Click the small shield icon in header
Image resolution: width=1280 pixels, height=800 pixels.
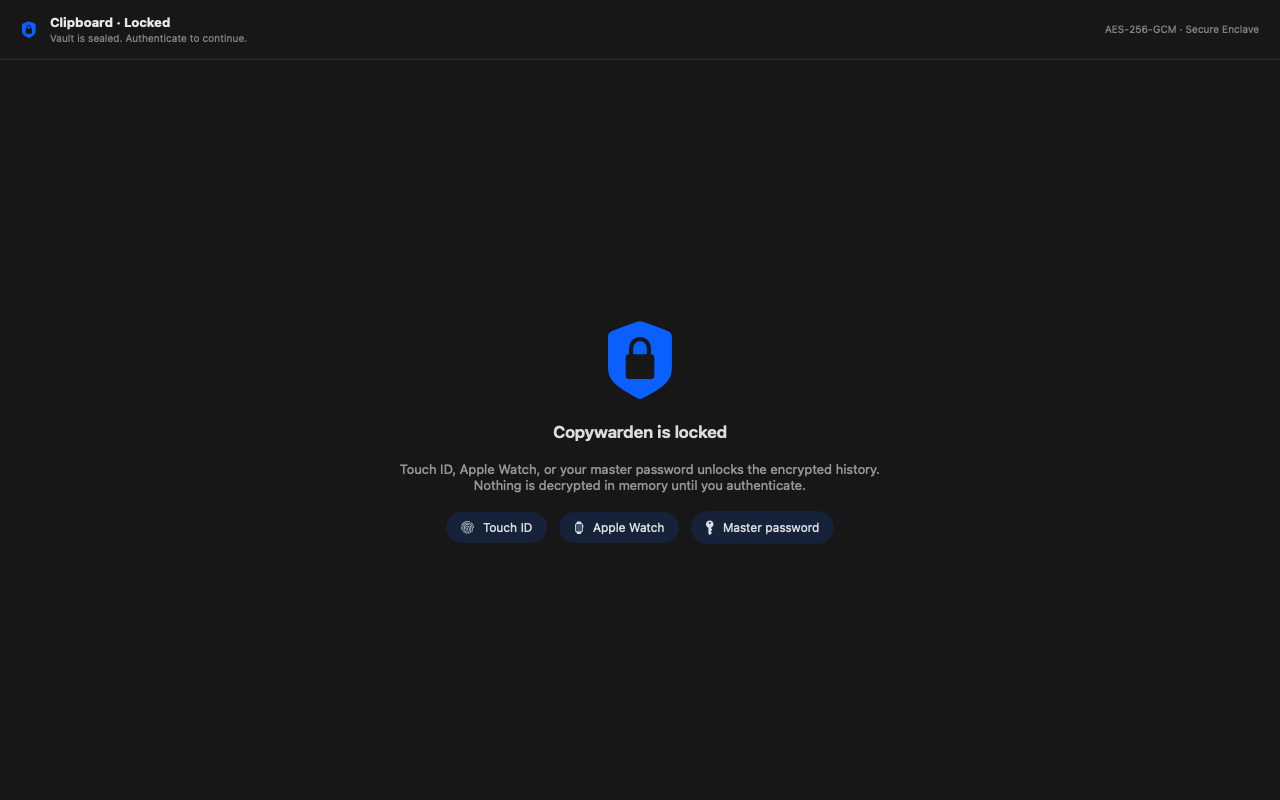(x=29, y=30)
